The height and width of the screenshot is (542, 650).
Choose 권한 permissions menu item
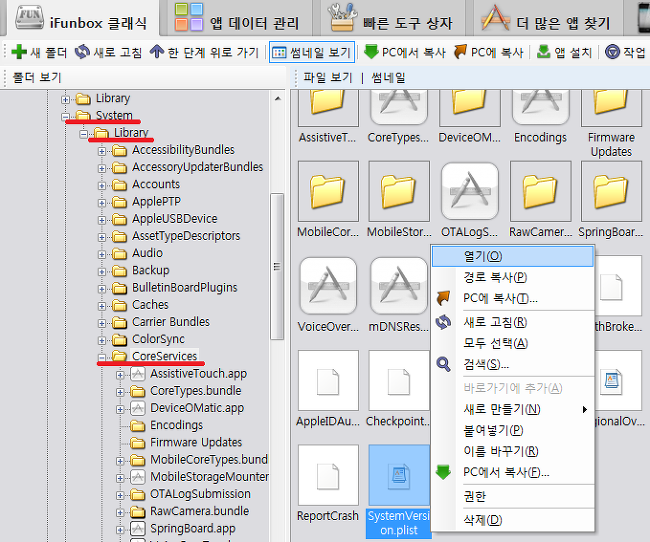click(x=513, y=496)
